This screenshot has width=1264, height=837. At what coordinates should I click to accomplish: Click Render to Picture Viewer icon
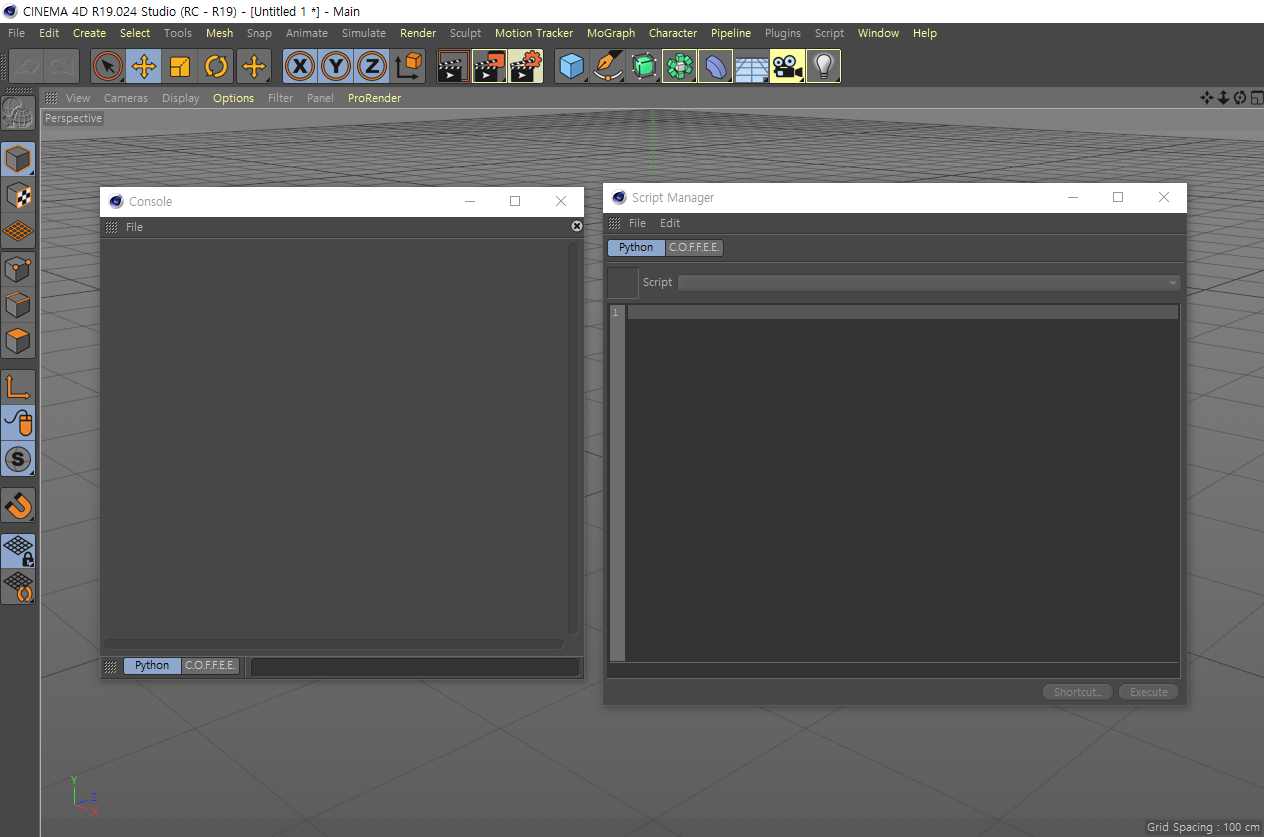point(489,67)
